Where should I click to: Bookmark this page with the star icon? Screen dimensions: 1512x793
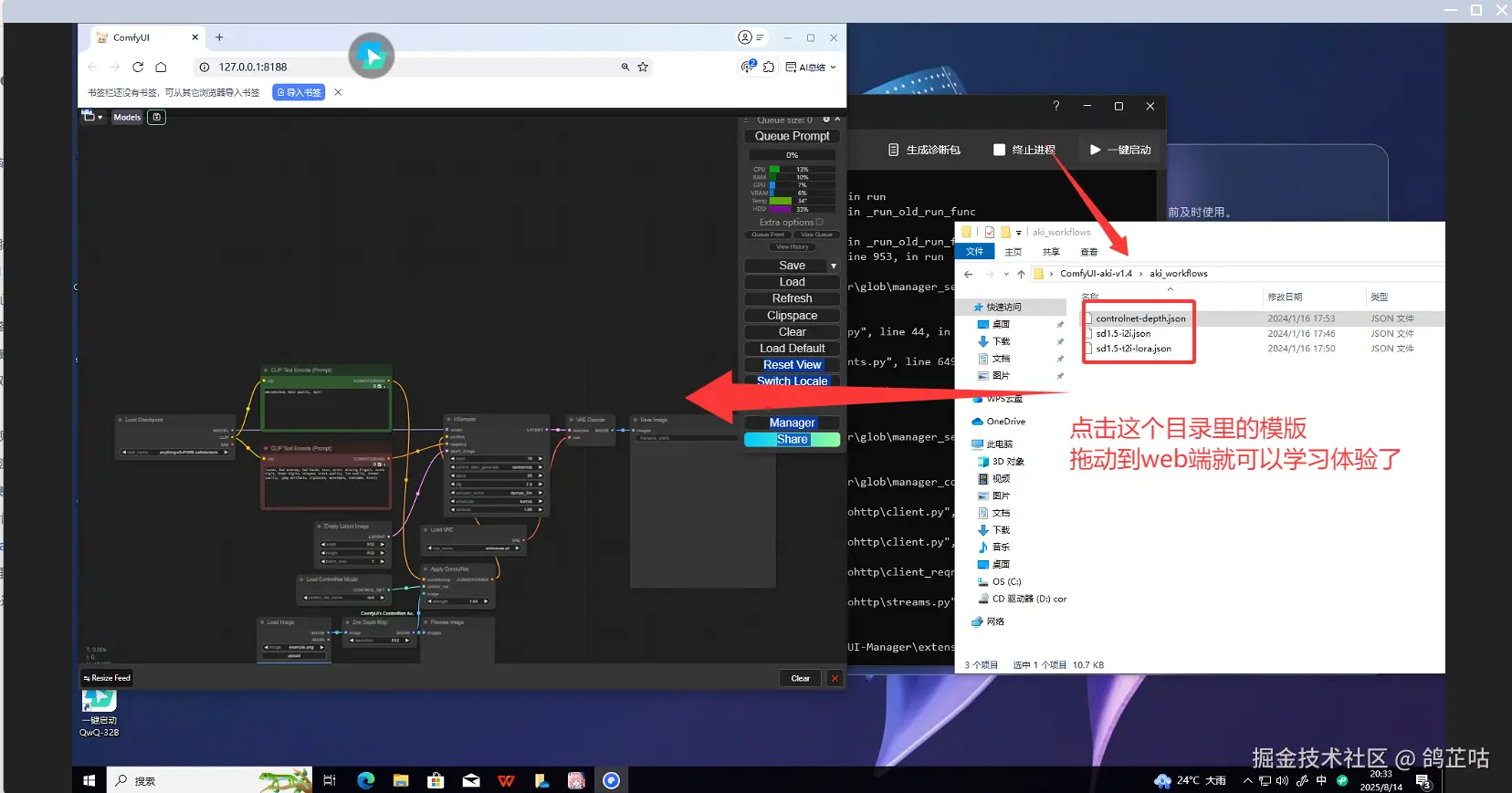(643, 67)
